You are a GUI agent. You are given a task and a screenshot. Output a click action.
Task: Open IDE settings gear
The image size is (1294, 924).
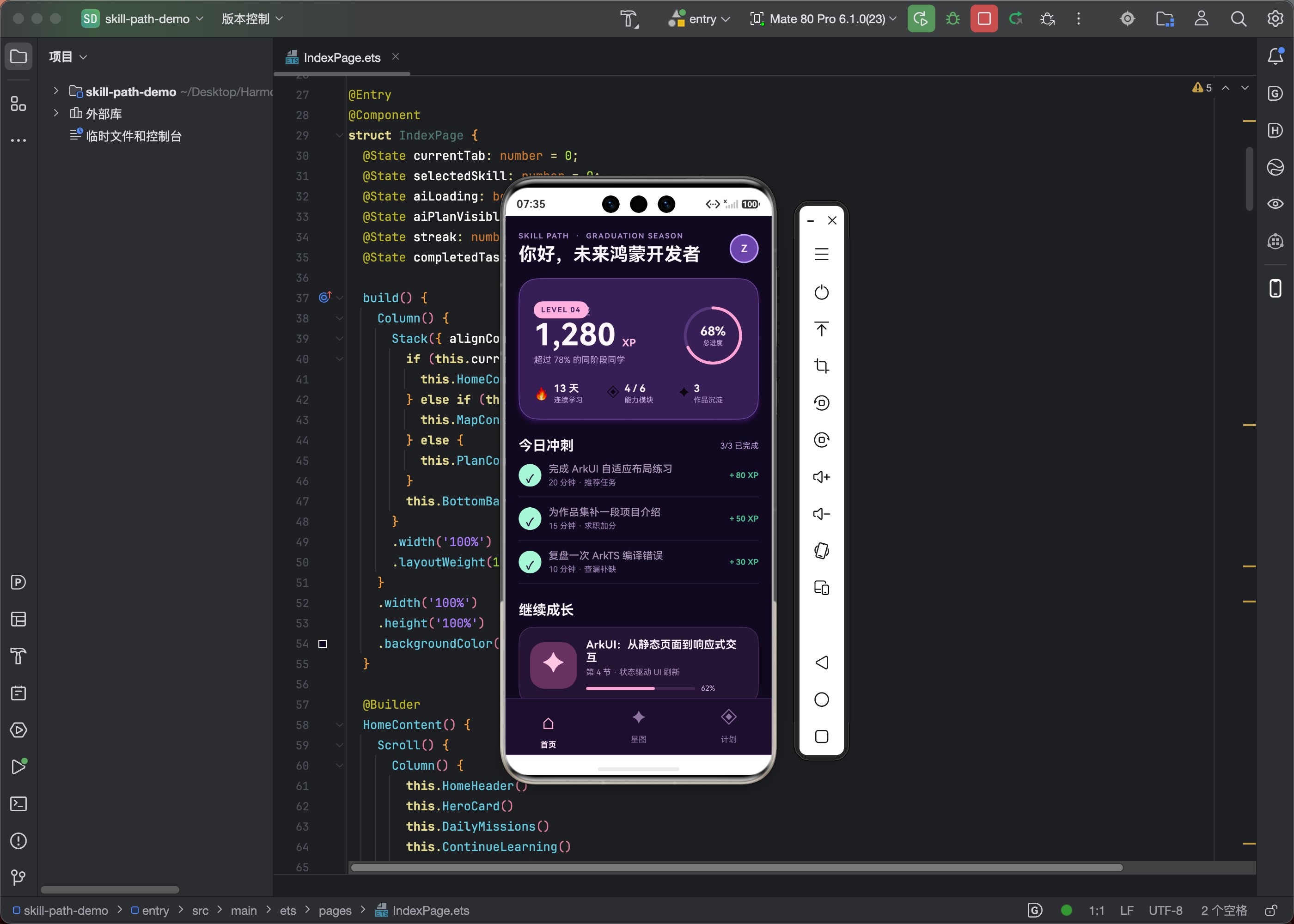1275,19
